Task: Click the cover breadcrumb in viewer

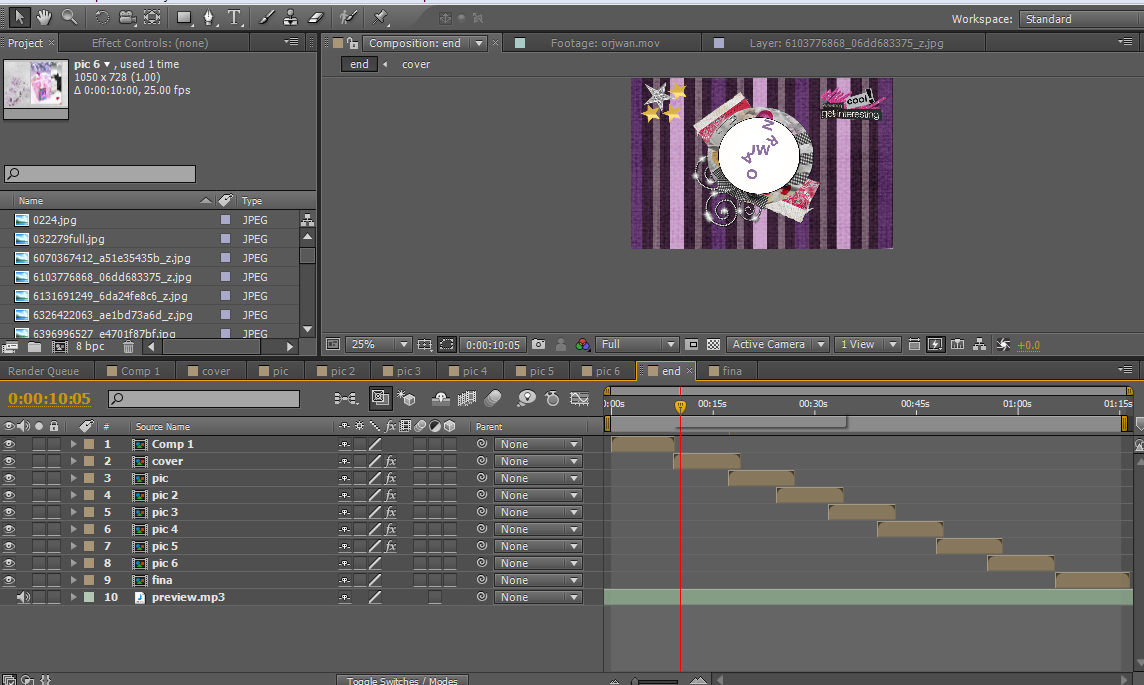Action: tap(416, 64)
